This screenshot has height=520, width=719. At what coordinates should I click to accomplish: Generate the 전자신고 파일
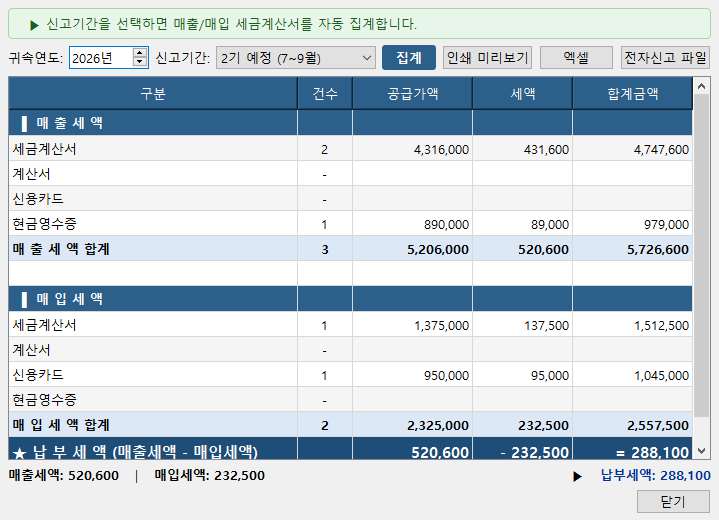[665, 58]
